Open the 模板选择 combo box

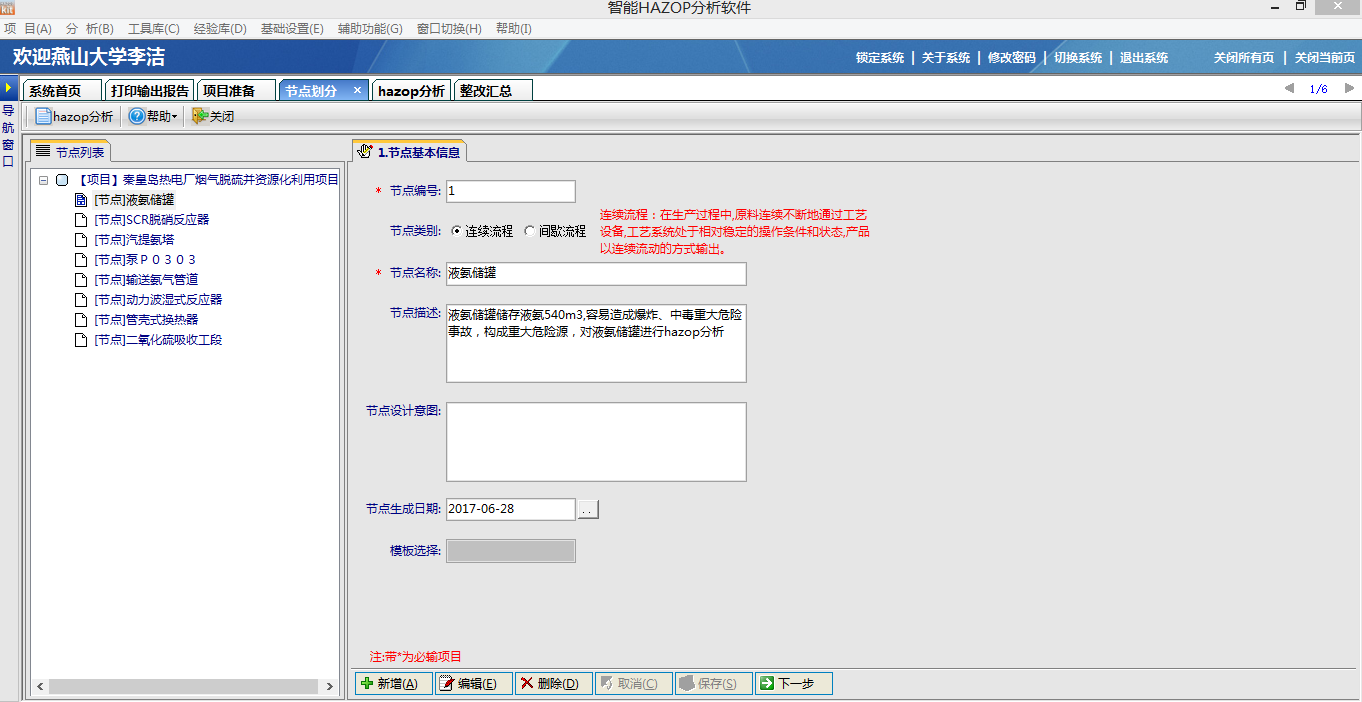(x=511, y=551)
